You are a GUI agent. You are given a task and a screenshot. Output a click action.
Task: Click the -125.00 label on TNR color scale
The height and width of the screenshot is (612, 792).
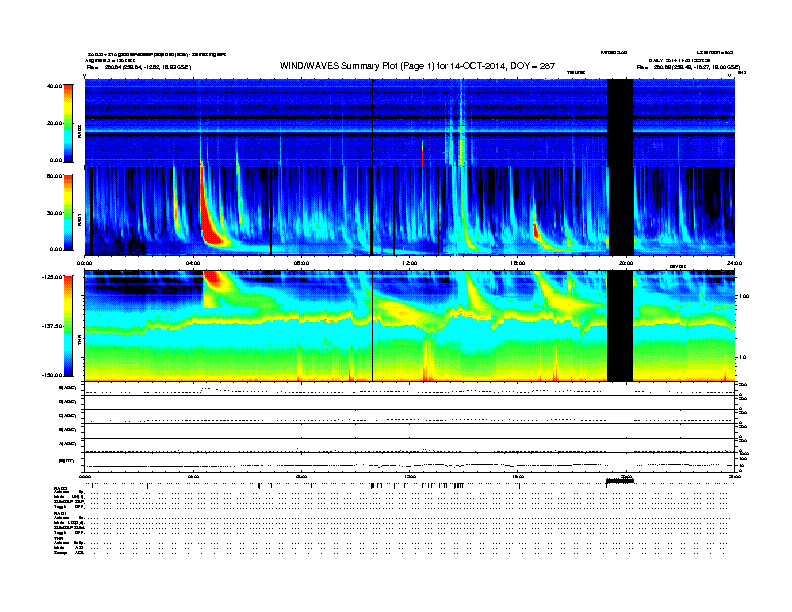(x=53, y=277)
